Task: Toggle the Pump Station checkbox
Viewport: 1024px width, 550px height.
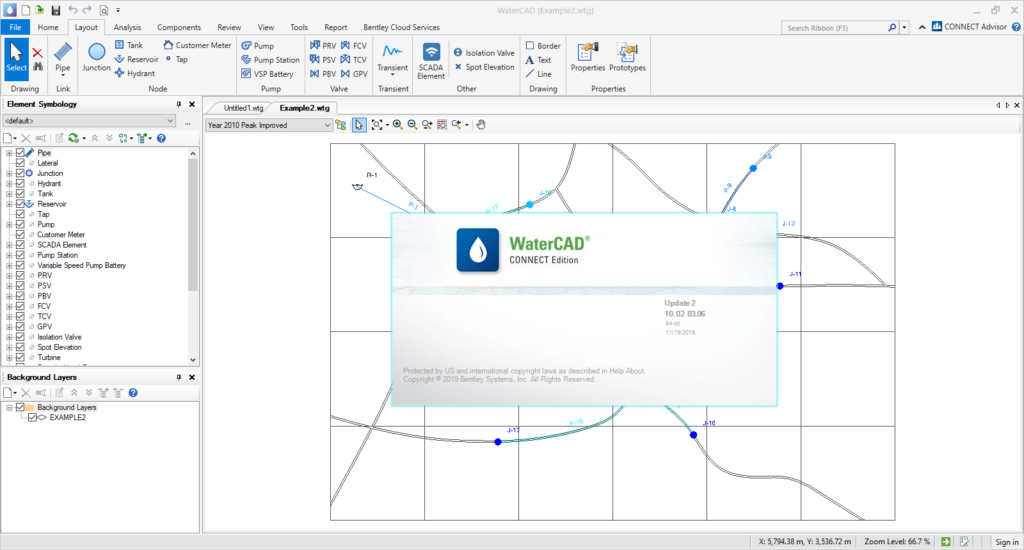Action: click(x=20, y=255)
